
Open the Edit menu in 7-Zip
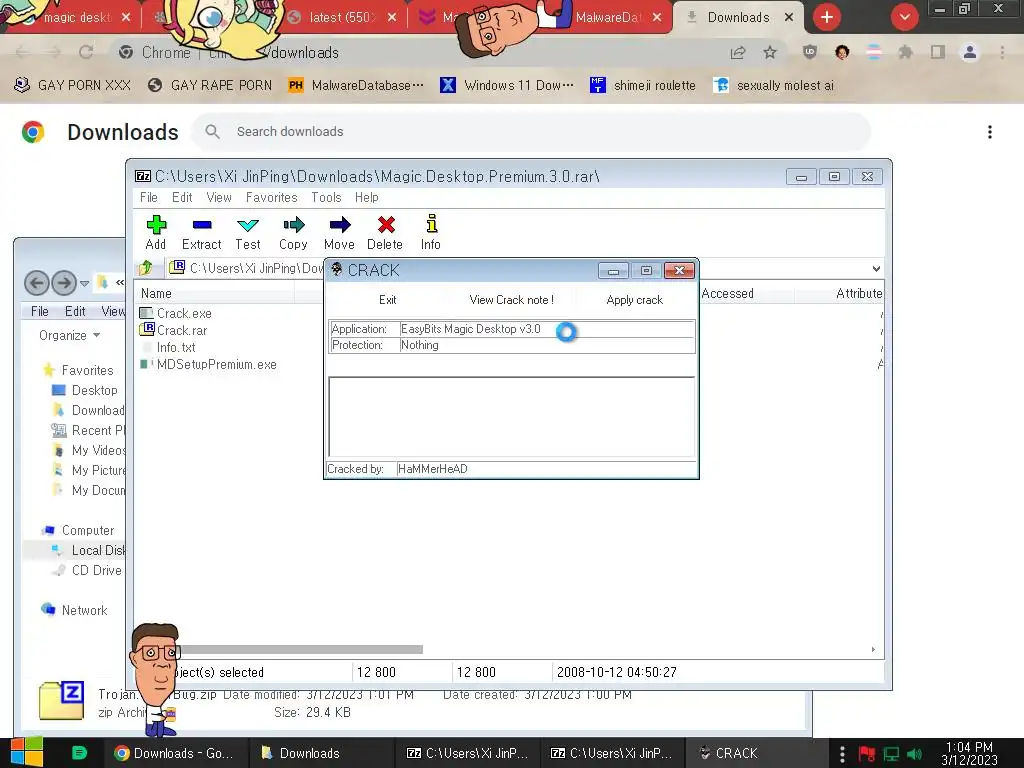tap(182, 197)
